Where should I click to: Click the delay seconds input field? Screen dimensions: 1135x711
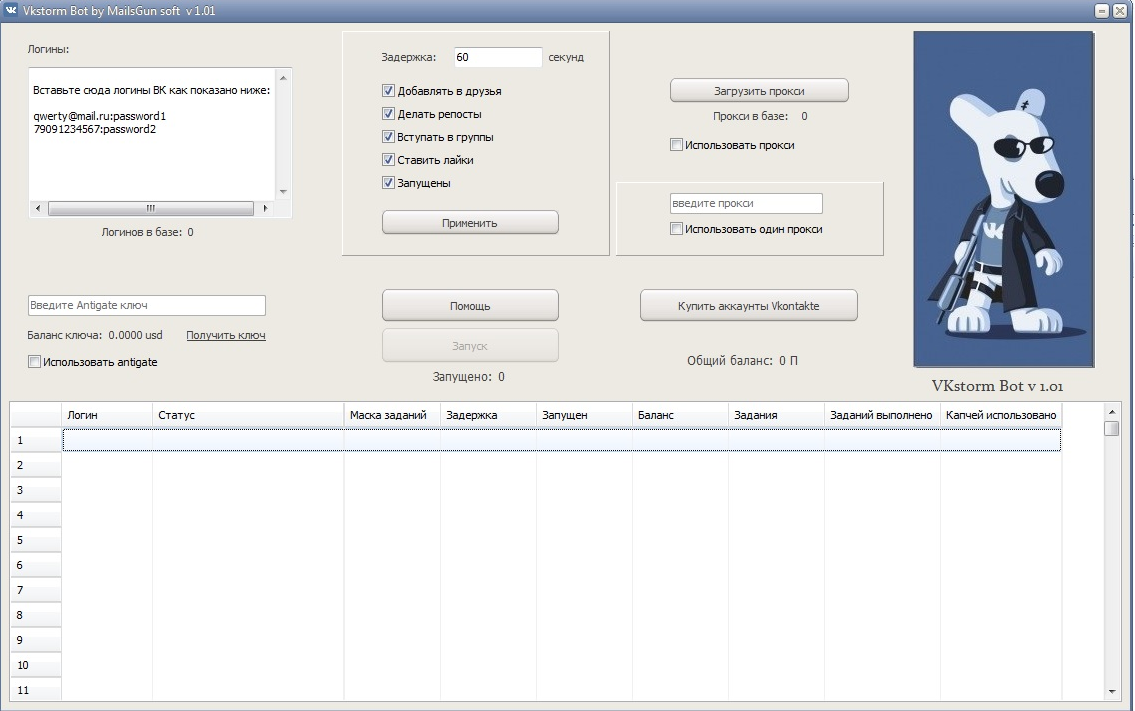pyautogui.click(x=497, y=58)
